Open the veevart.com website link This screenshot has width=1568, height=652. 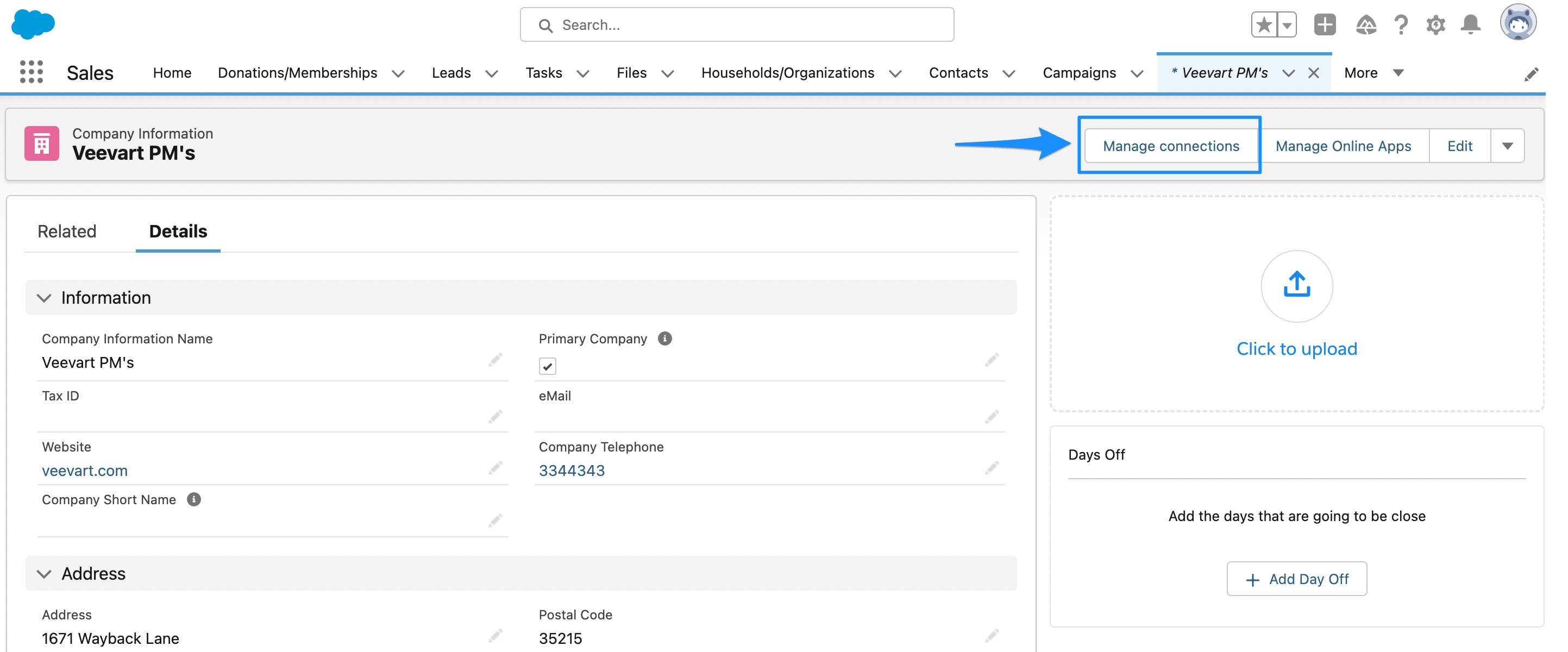(85, 470)
